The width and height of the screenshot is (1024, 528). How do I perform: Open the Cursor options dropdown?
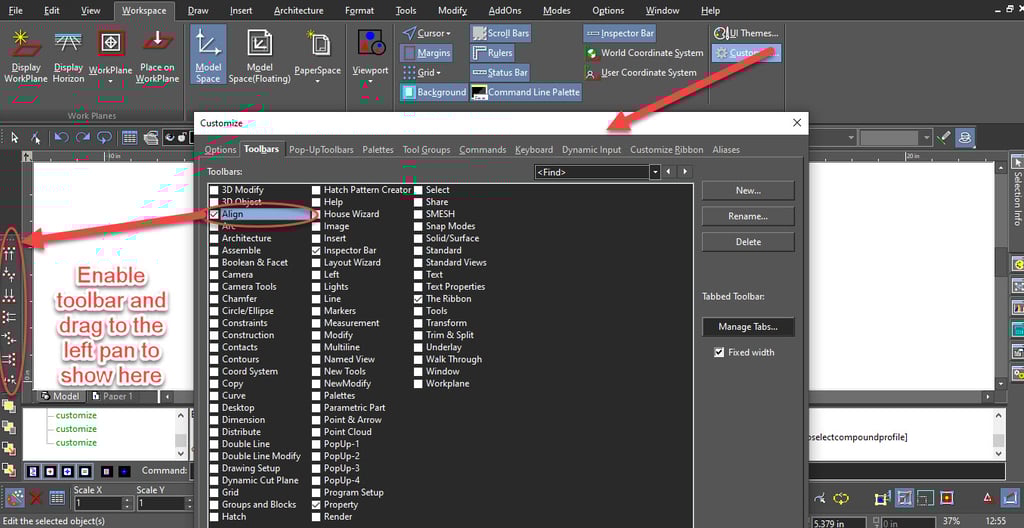[x=449, y=33]
